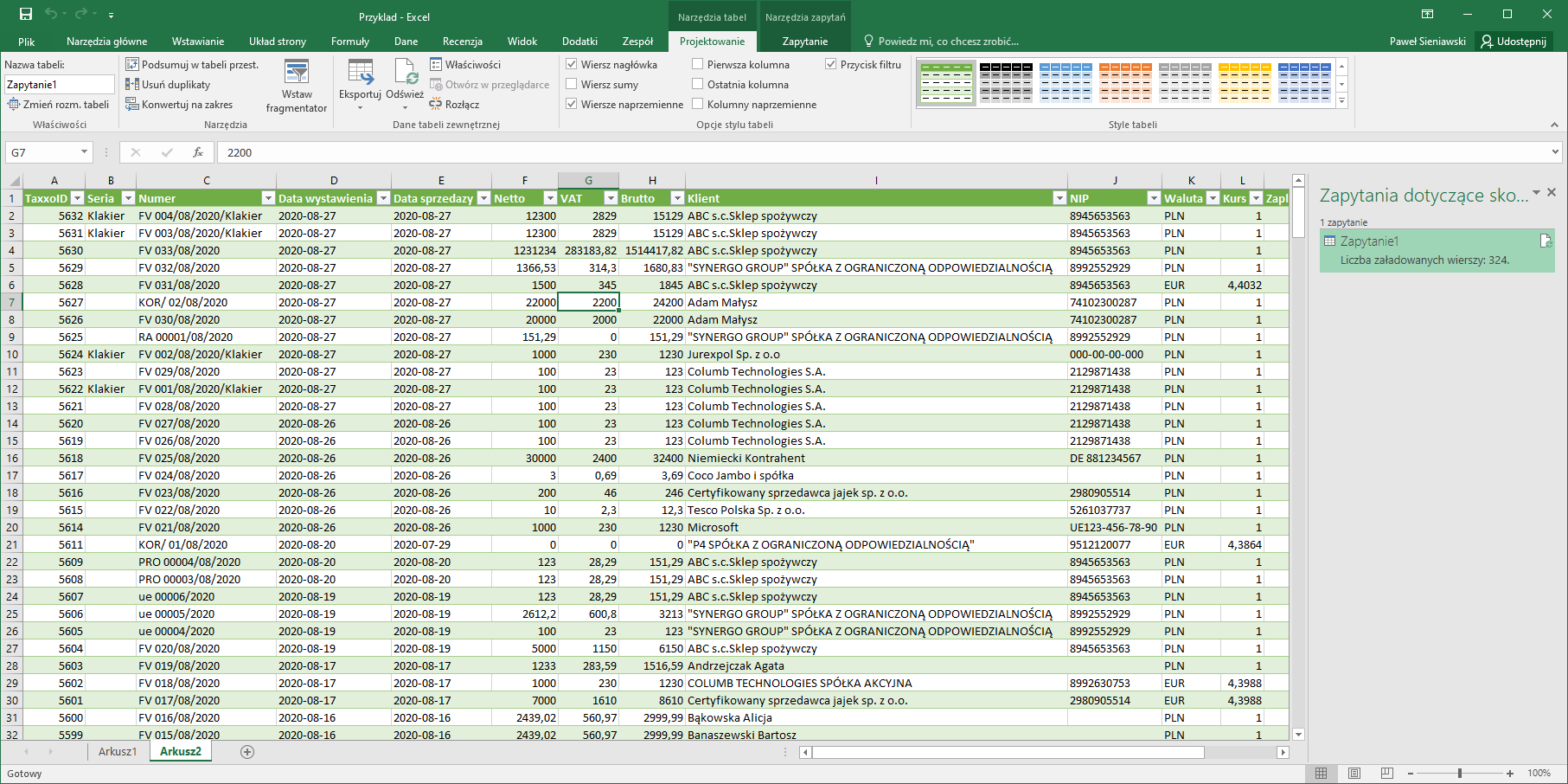Screen dimensions: 1568x784
Task: Click the Usuń duplikaty icon
Action: pyautogui.click(x=132, y=84)
